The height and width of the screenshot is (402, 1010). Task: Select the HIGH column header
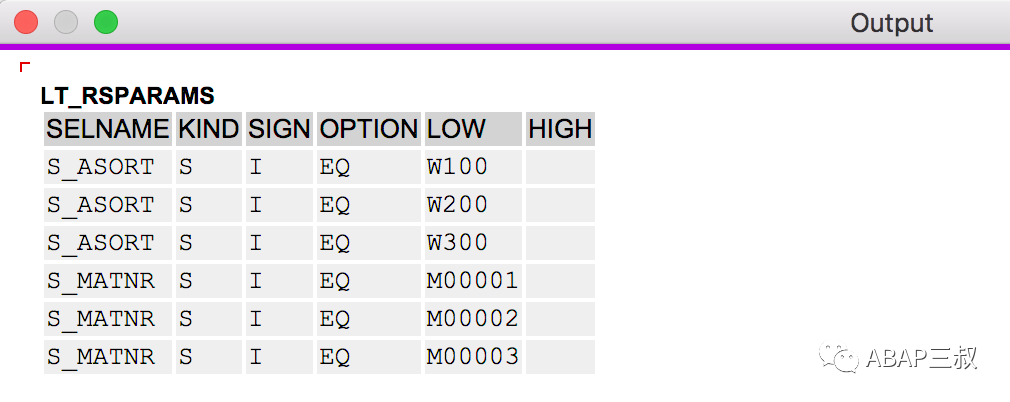(x=560, y=129)
